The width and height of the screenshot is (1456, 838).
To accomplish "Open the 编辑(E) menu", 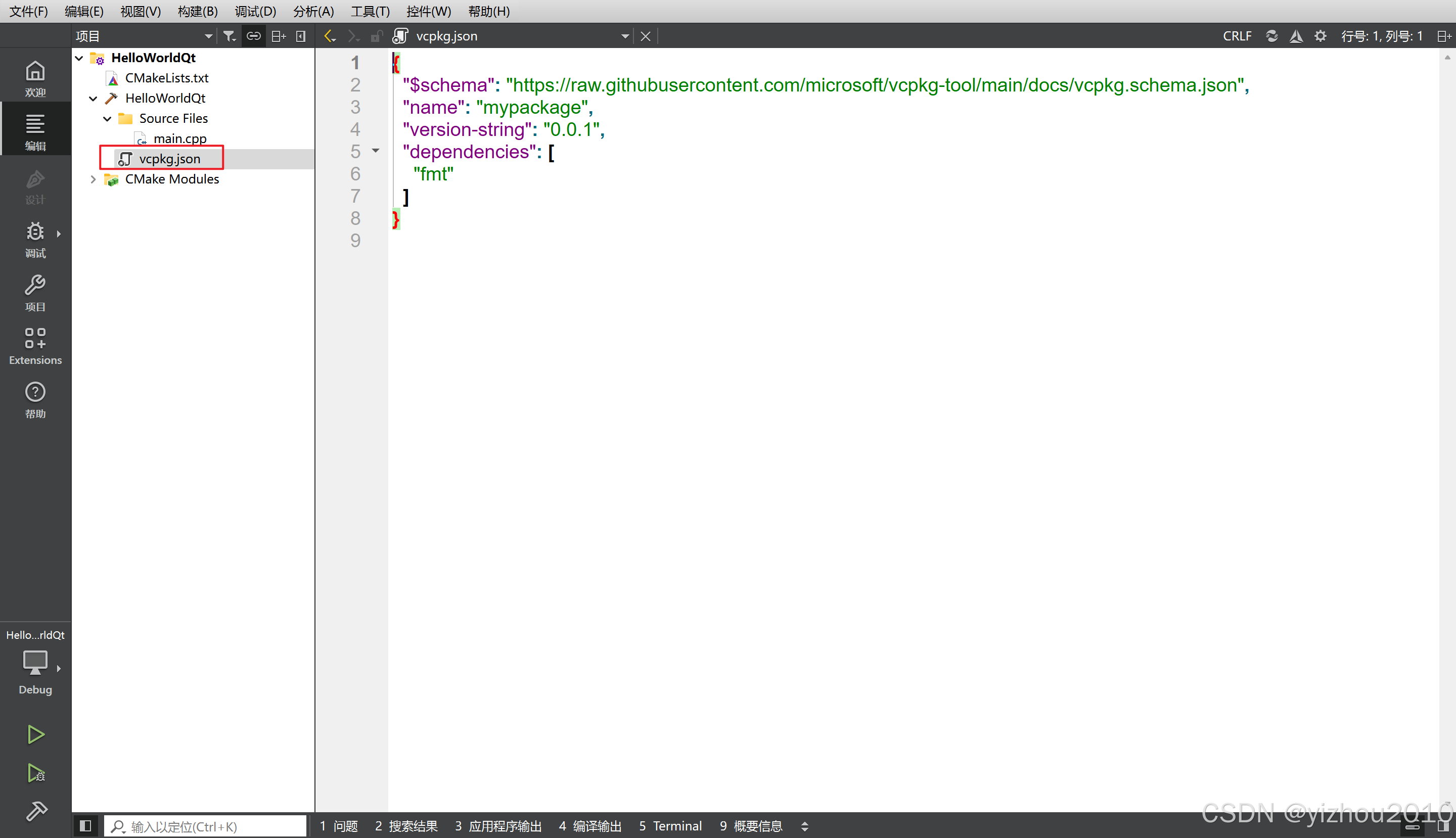I will tap(84, 11).
